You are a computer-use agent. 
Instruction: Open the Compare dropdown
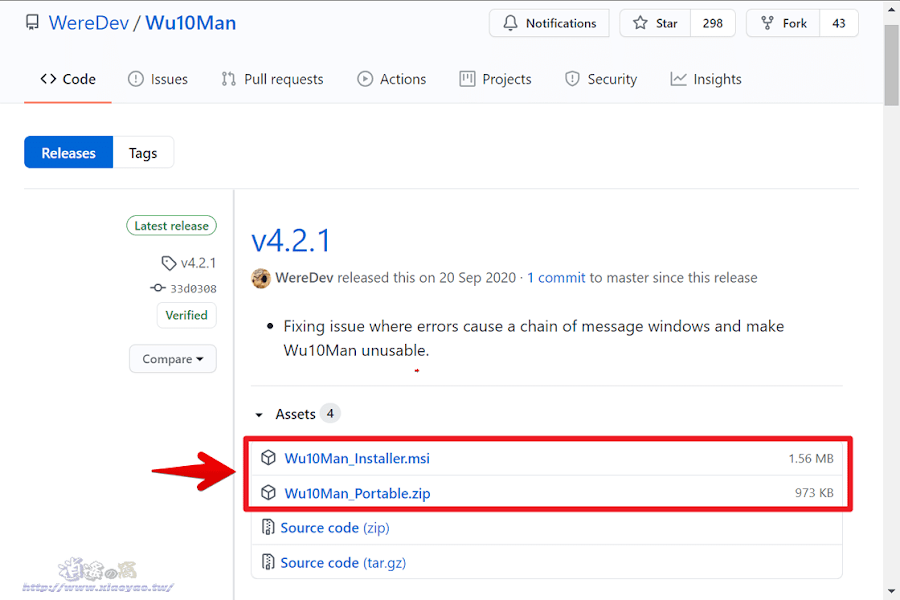(x=173, y=359)
